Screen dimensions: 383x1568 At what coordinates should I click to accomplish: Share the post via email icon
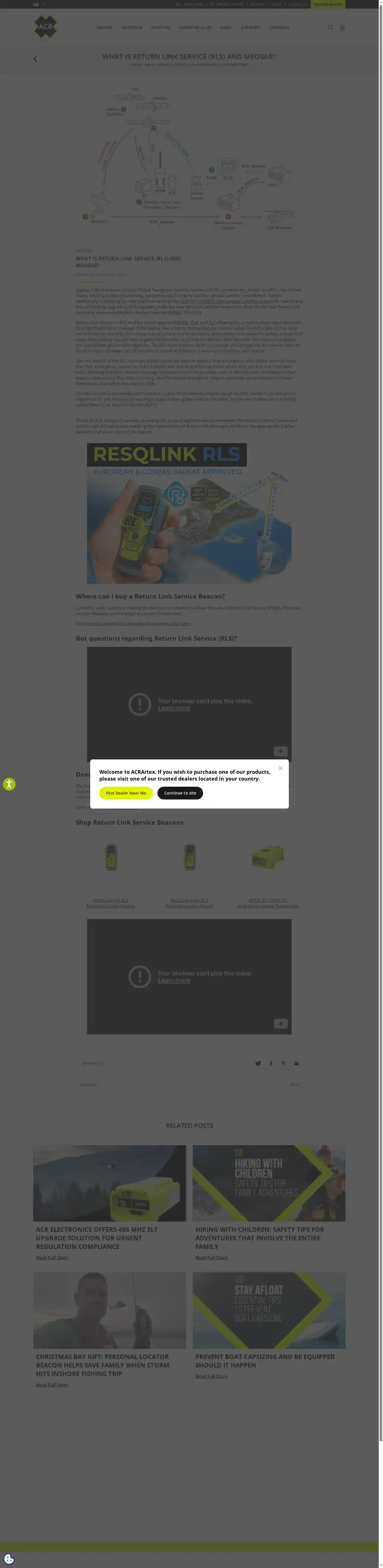[x=296, y=1063]
